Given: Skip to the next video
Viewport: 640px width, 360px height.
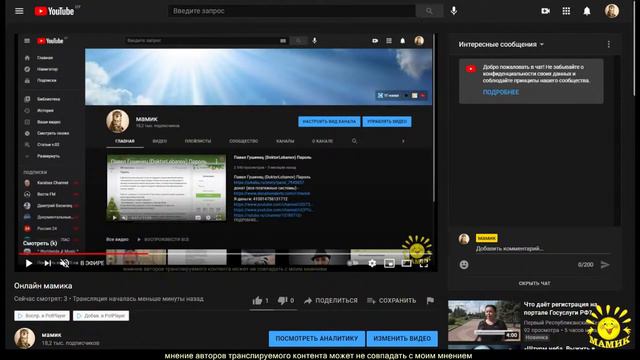Looking at the screenshot, I should point(47,263).
